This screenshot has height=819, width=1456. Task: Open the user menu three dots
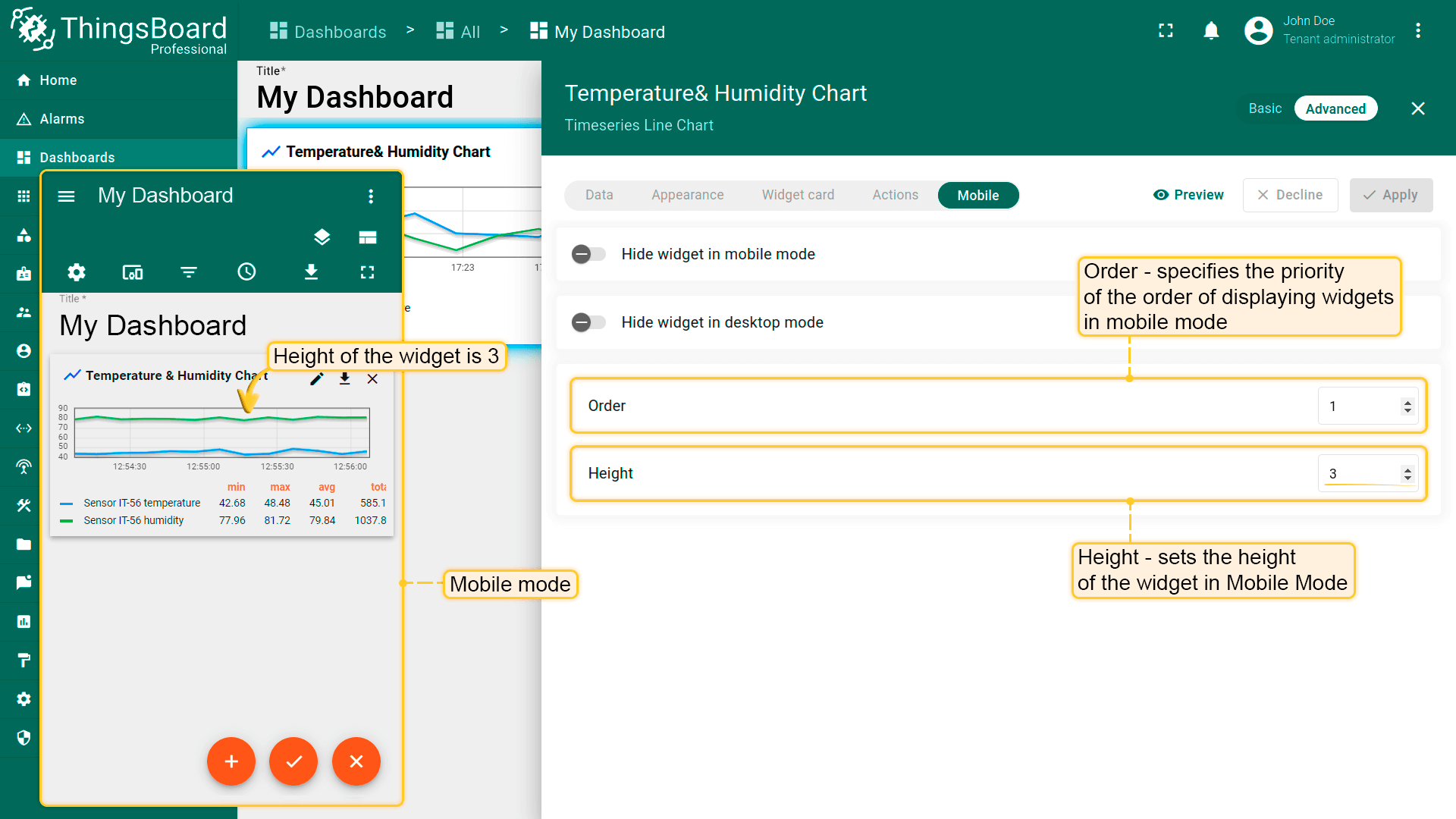pyautogui.click(x=1417, y=31)
